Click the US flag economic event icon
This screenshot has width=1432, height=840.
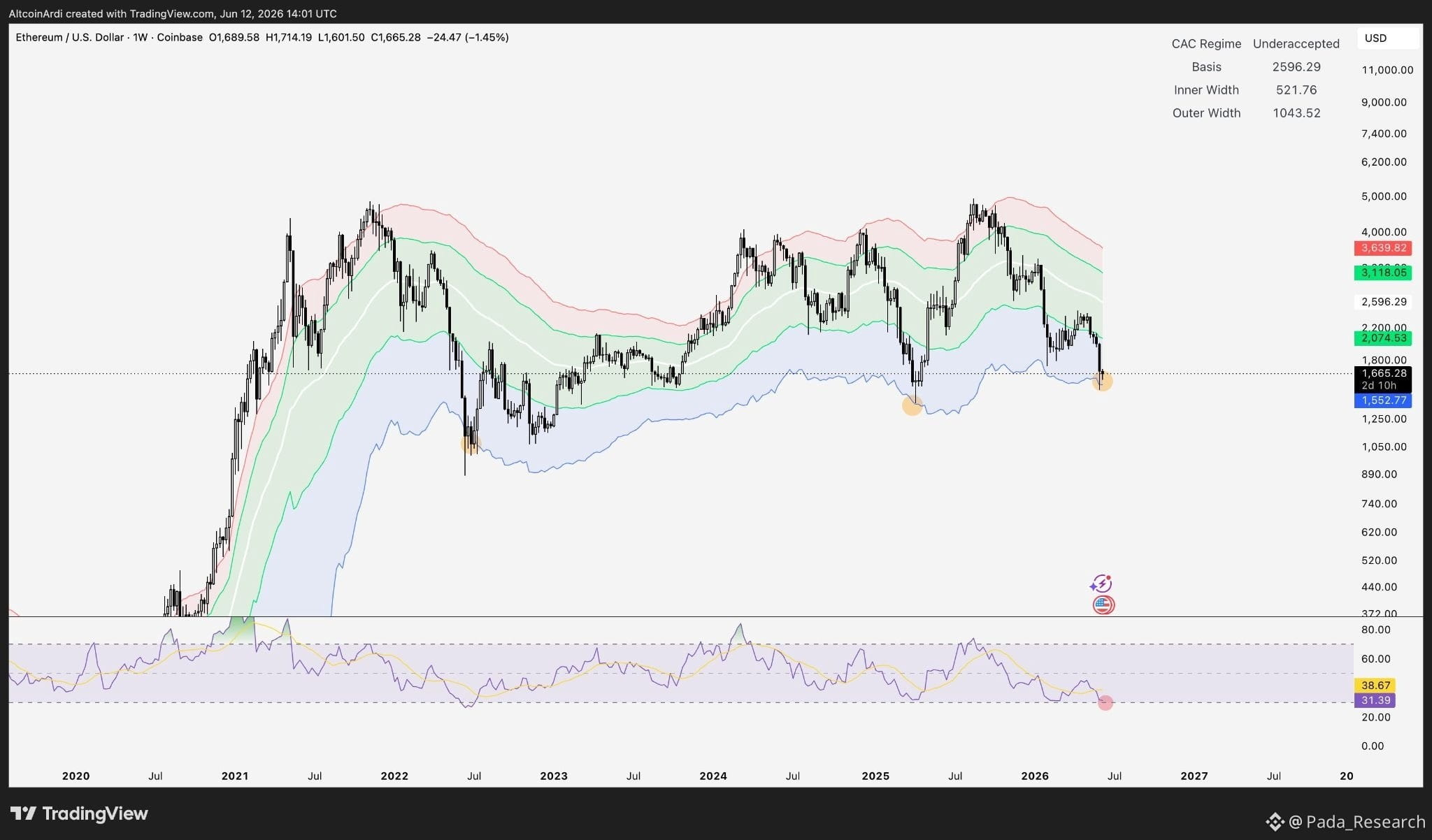1103,605
